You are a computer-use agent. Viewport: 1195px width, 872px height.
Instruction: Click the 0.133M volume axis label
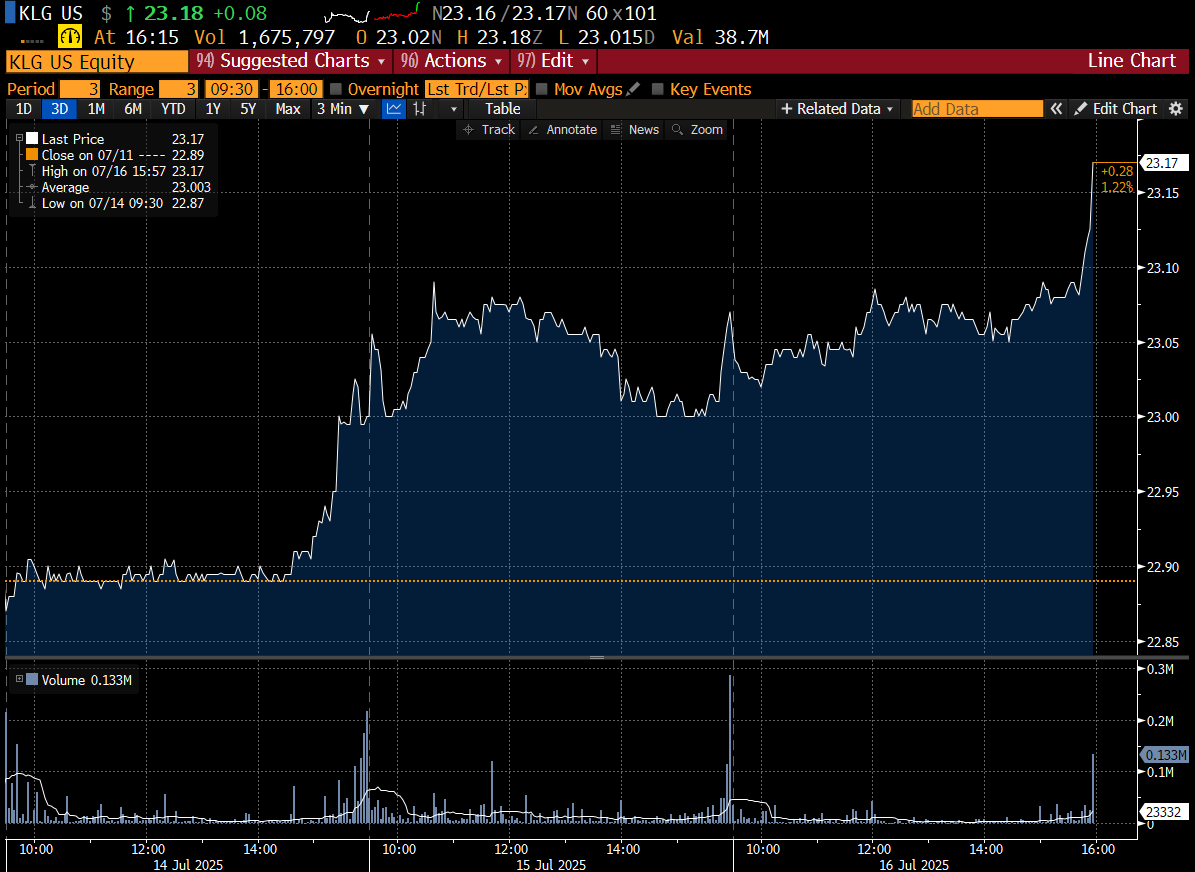point(1166,755)
